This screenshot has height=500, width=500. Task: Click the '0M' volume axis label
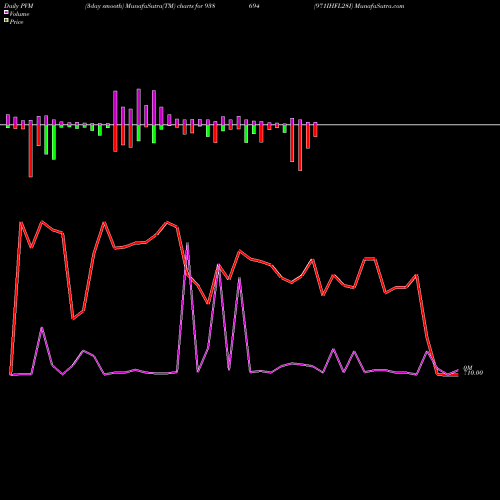tap(468, 368)
